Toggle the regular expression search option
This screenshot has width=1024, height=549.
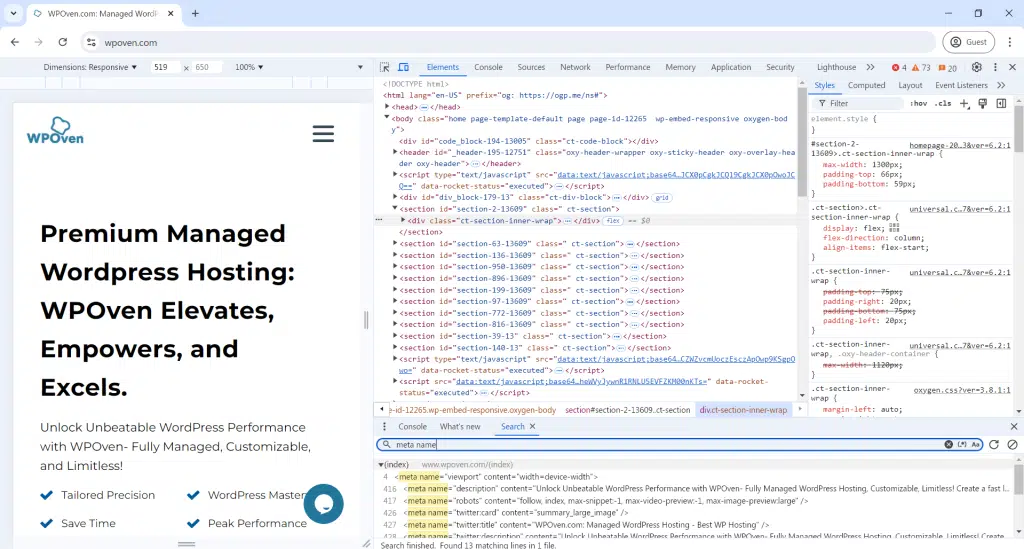click(x=962, y=444)
